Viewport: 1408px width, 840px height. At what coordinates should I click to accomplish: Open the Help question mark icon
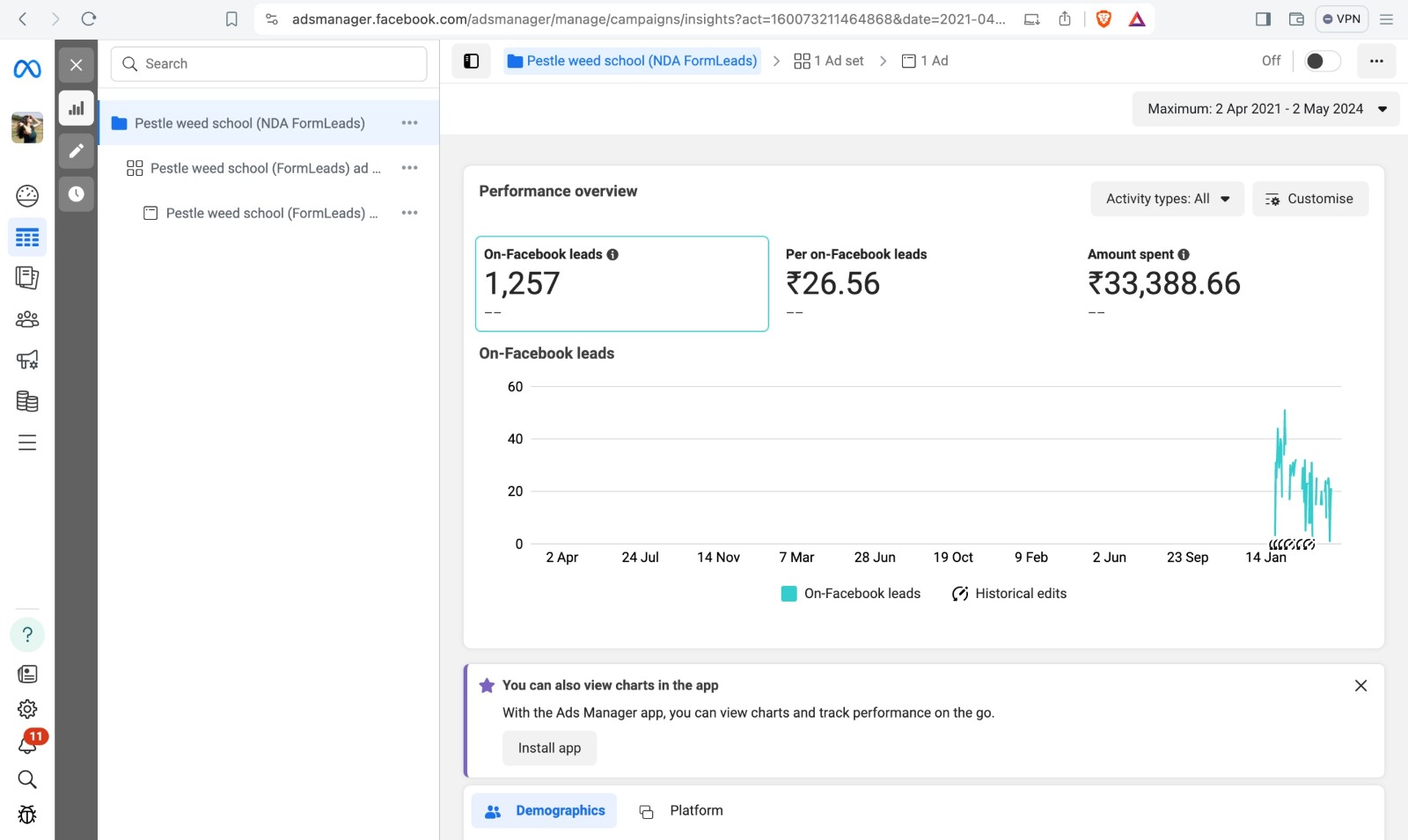[27, 634]
